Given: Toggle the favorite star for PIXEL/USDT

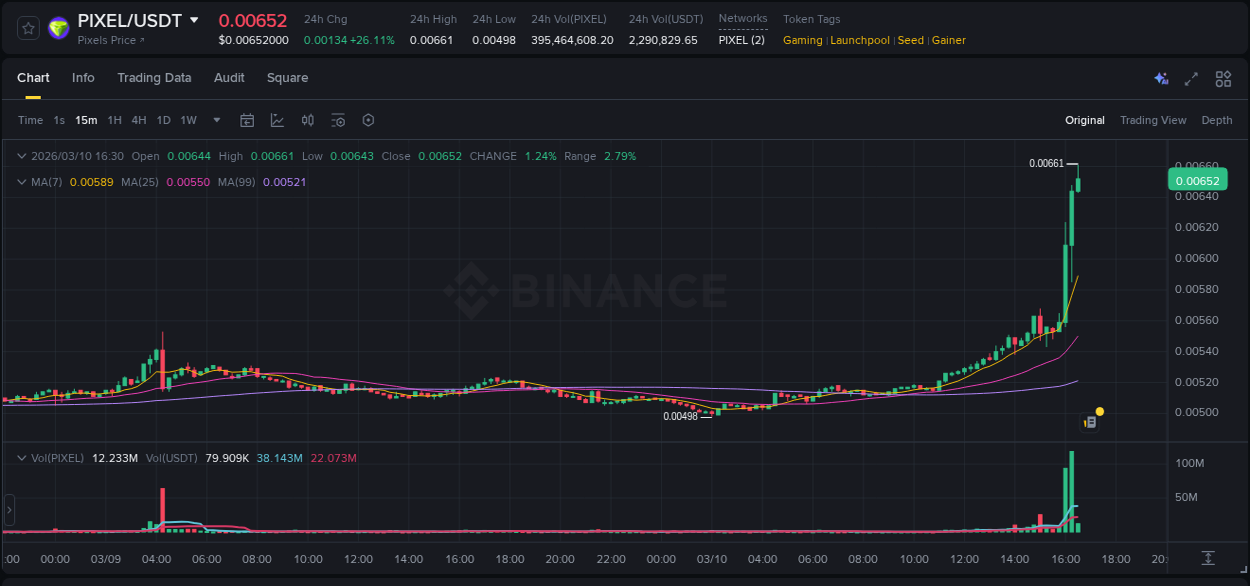Looking at the screenshot, I should pos(27,27).
